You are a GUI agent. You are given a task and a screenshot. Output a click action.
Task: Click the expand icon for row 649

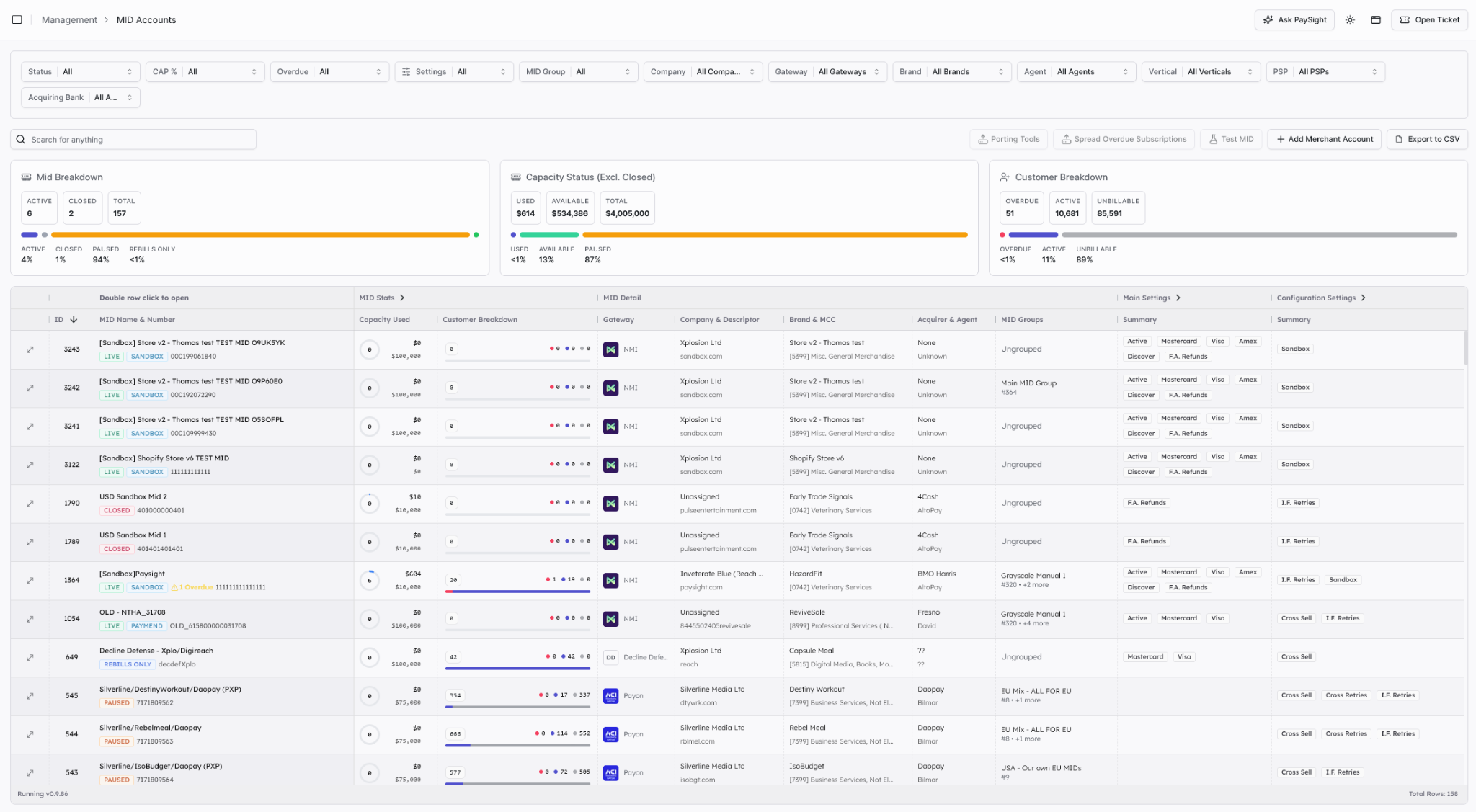click(30, 657)
